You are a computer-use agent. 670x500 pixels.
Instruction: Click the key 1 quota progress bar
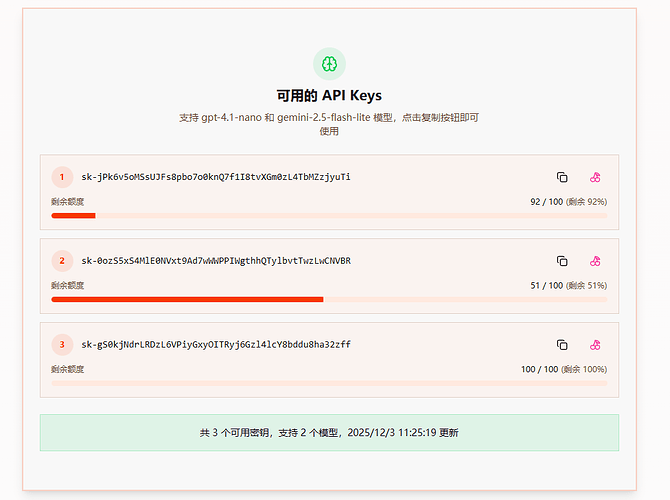click(x=329, y=215)
